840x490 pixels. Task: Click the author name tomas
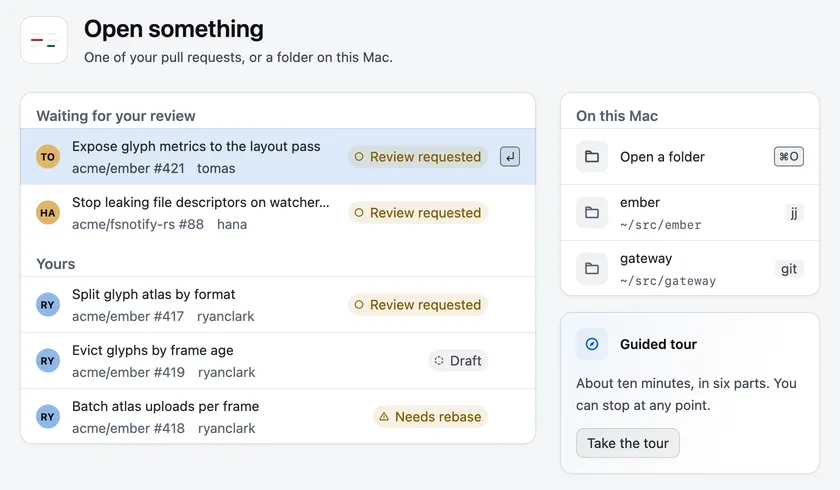216,168
